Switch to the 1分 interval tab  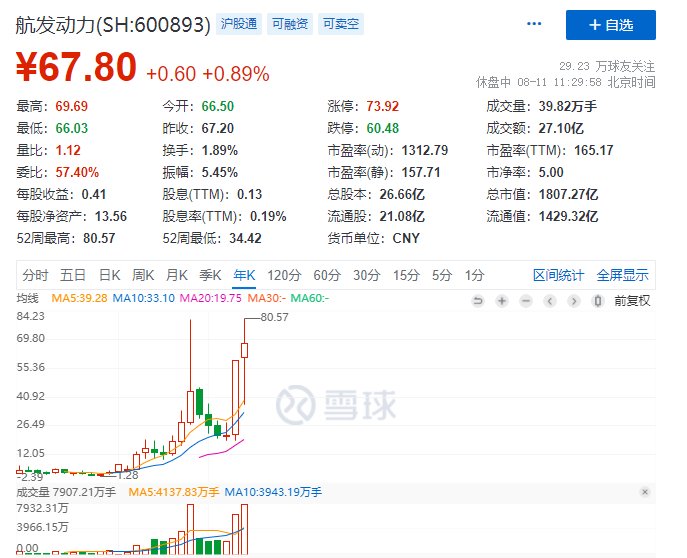[475, 275]
